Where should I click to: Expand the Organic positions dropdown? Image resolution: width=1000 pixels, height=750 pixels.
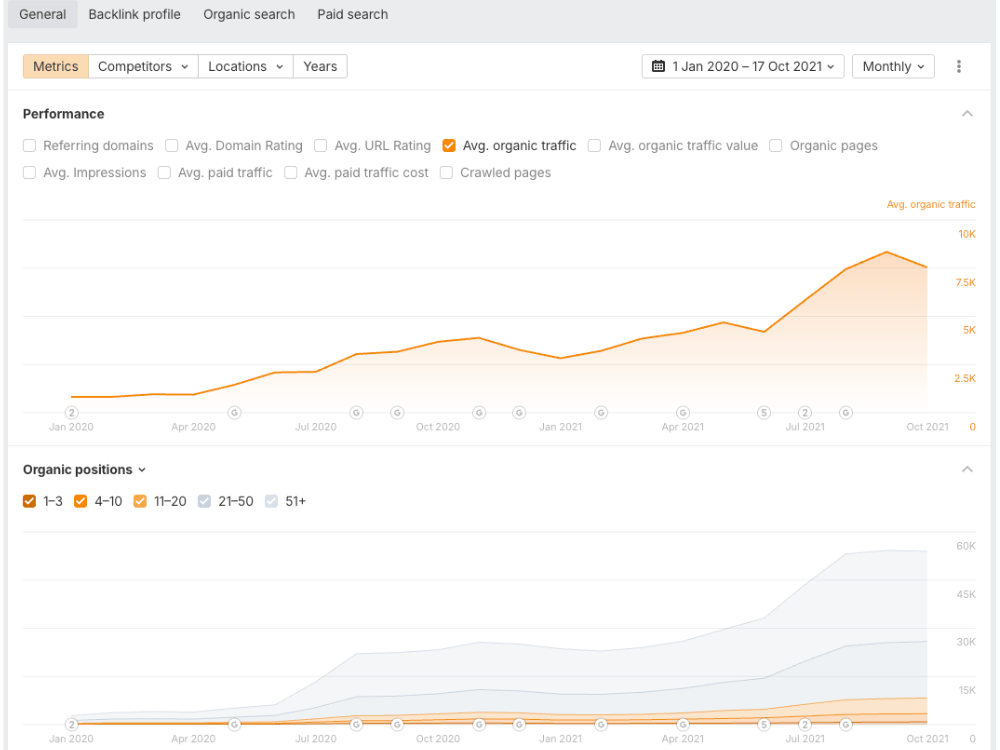tap(143, 469)
